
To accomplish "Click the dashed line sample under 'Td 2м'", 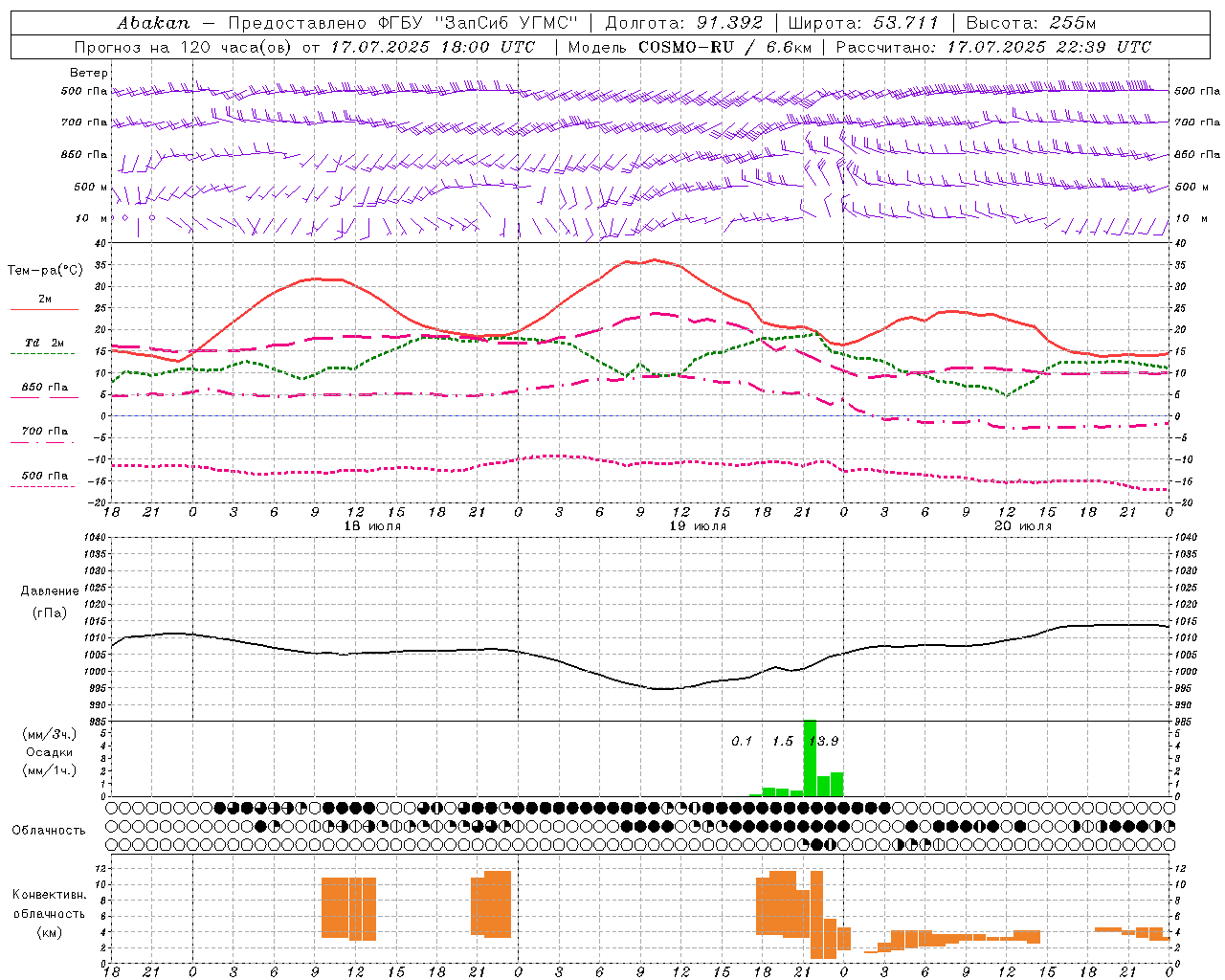I will (x=43, y=354).
